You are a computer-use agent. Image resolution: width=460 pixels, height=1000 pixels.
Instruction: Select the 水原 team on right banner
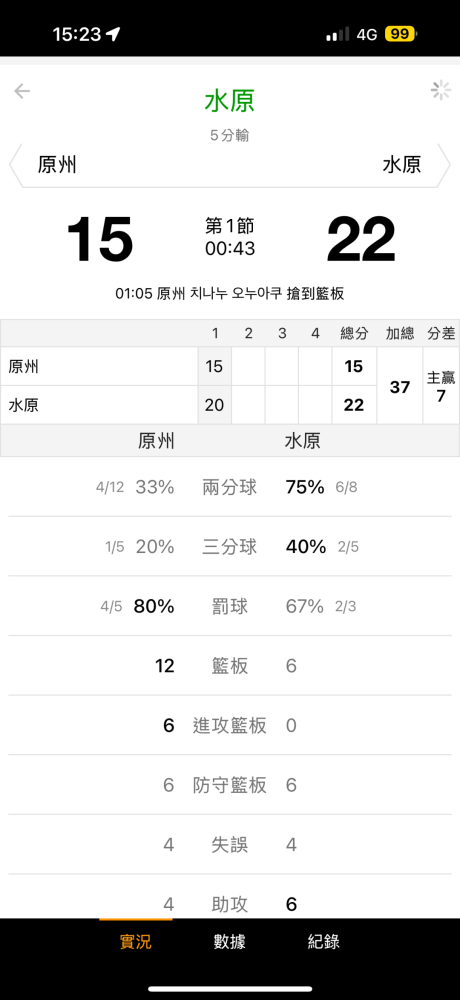[402, 165]
